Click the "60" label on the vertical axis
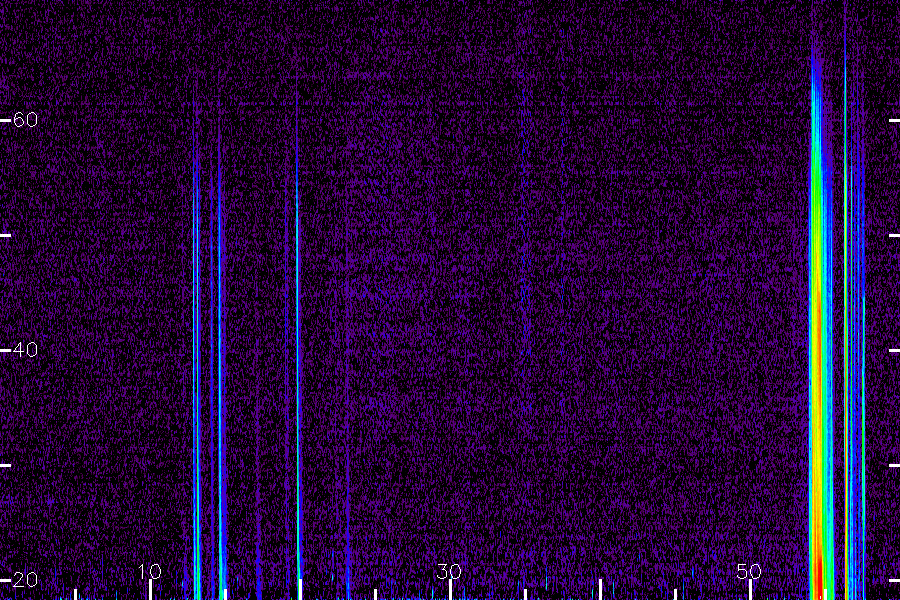 [x=25, y=119]
